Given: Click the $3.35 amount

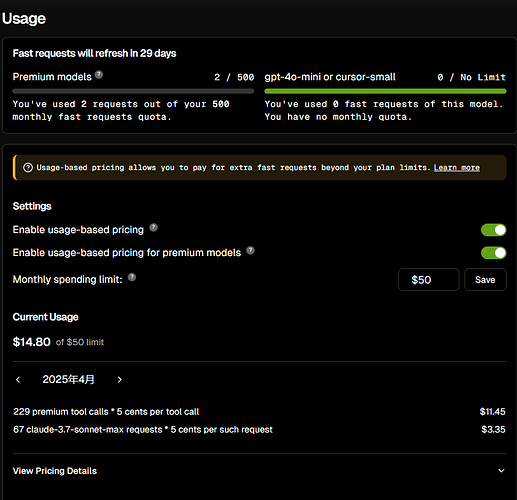Looking at the screenshot, I should tap(493, 429).
